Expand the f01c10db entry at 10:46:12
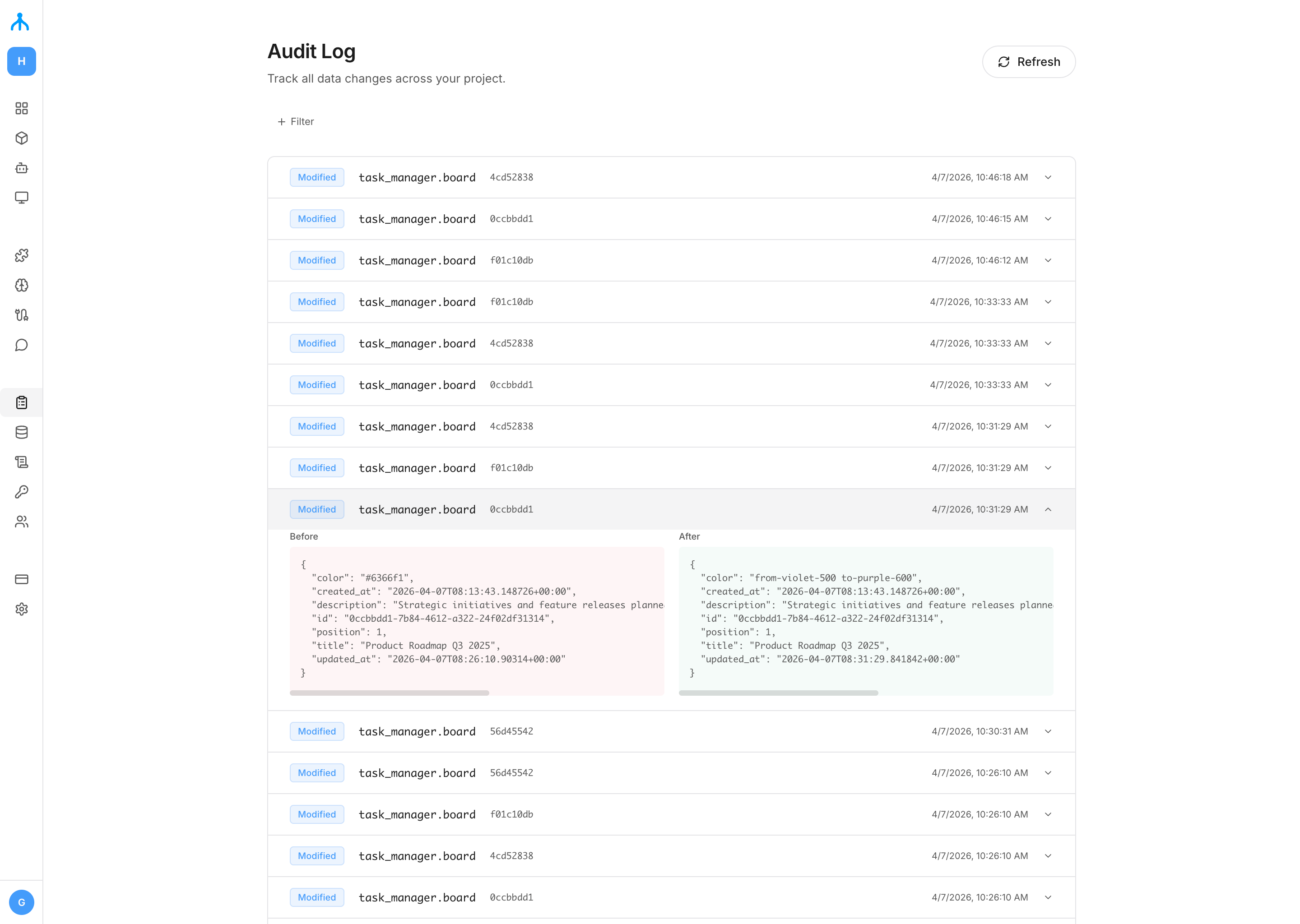The image size is (1300, 924). pyautogui.click(x=1048, y=260)
